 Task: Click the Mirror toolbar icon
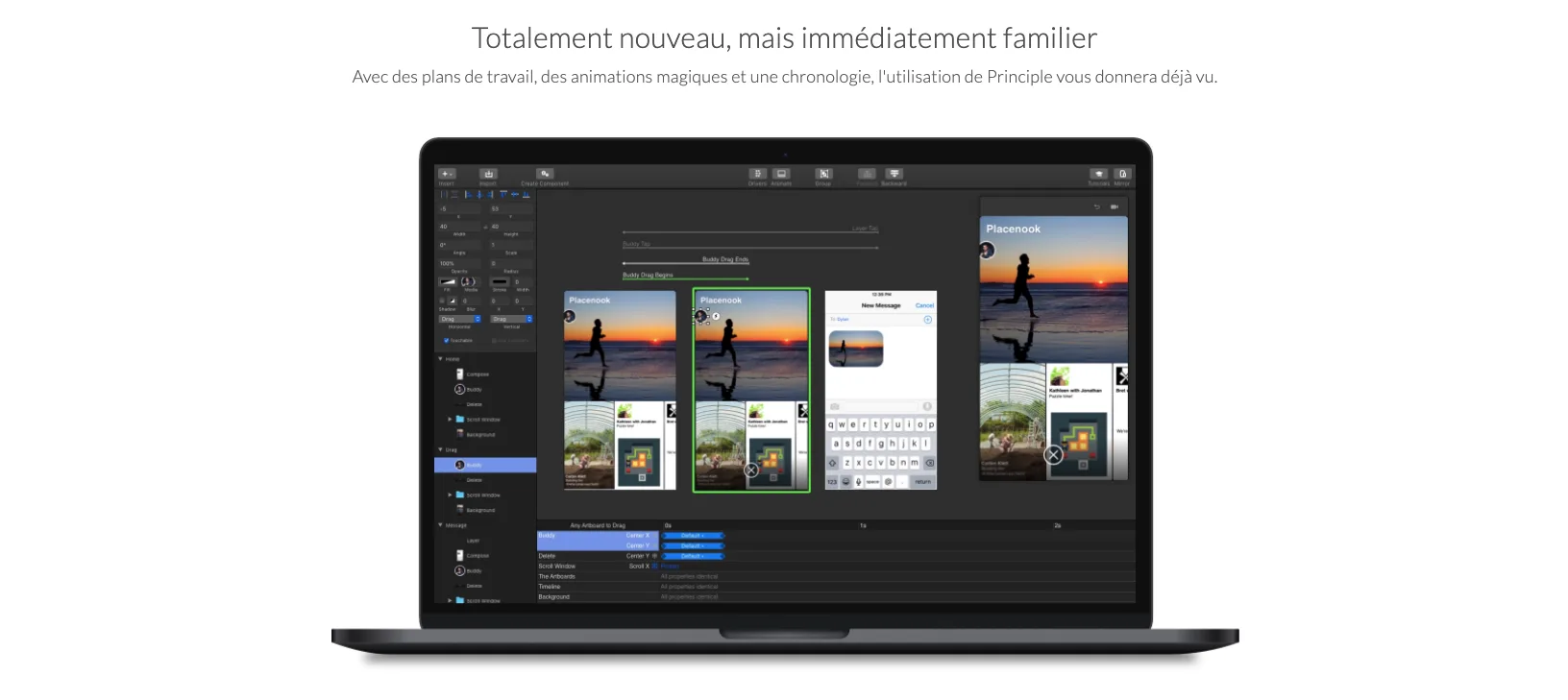click(1122, 174)
